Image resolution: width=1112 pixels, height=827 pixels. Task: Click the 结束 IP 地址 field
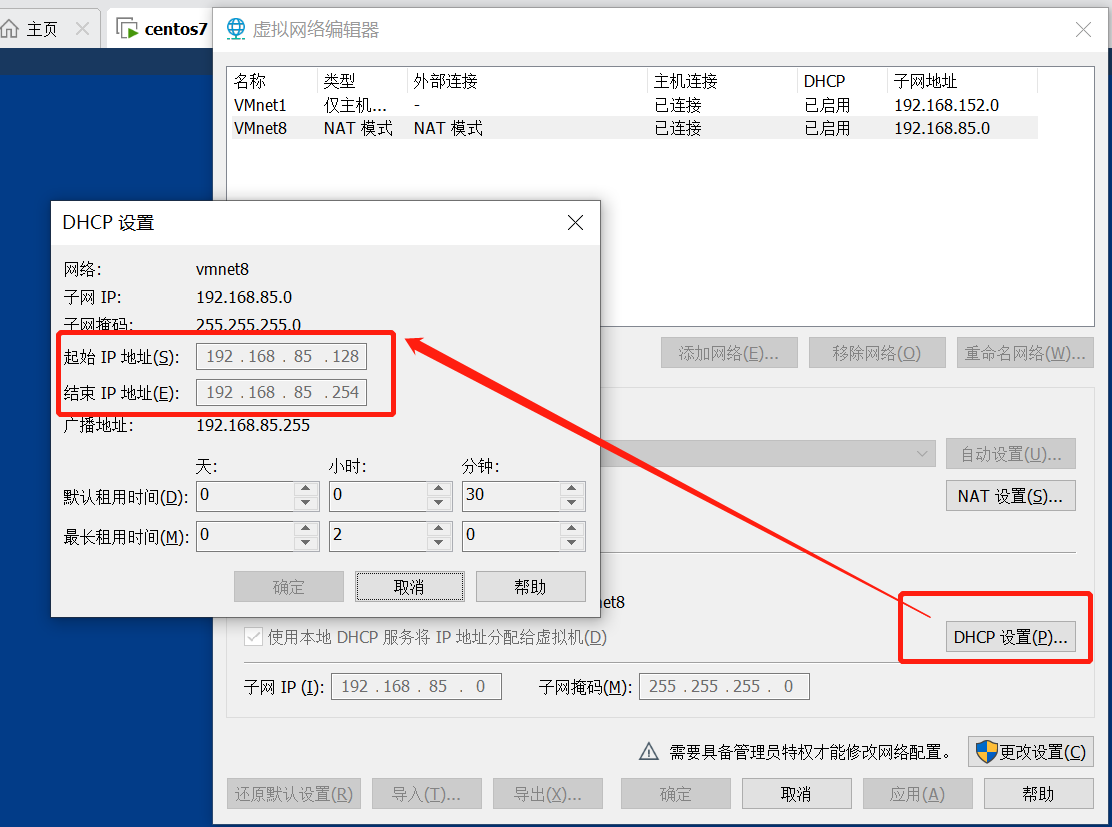tap(282, 392)
